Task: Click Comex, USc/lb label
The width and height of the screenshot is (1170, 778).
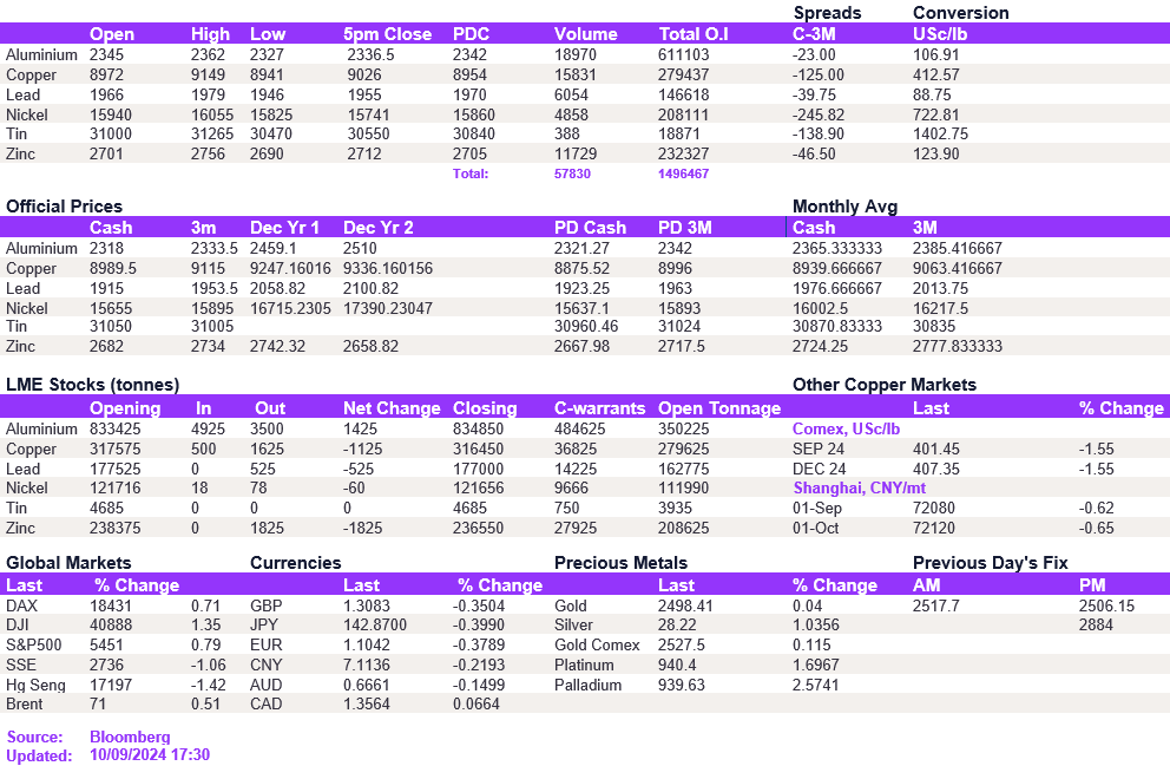Action: pyautogui.click(x=846, y=430)
